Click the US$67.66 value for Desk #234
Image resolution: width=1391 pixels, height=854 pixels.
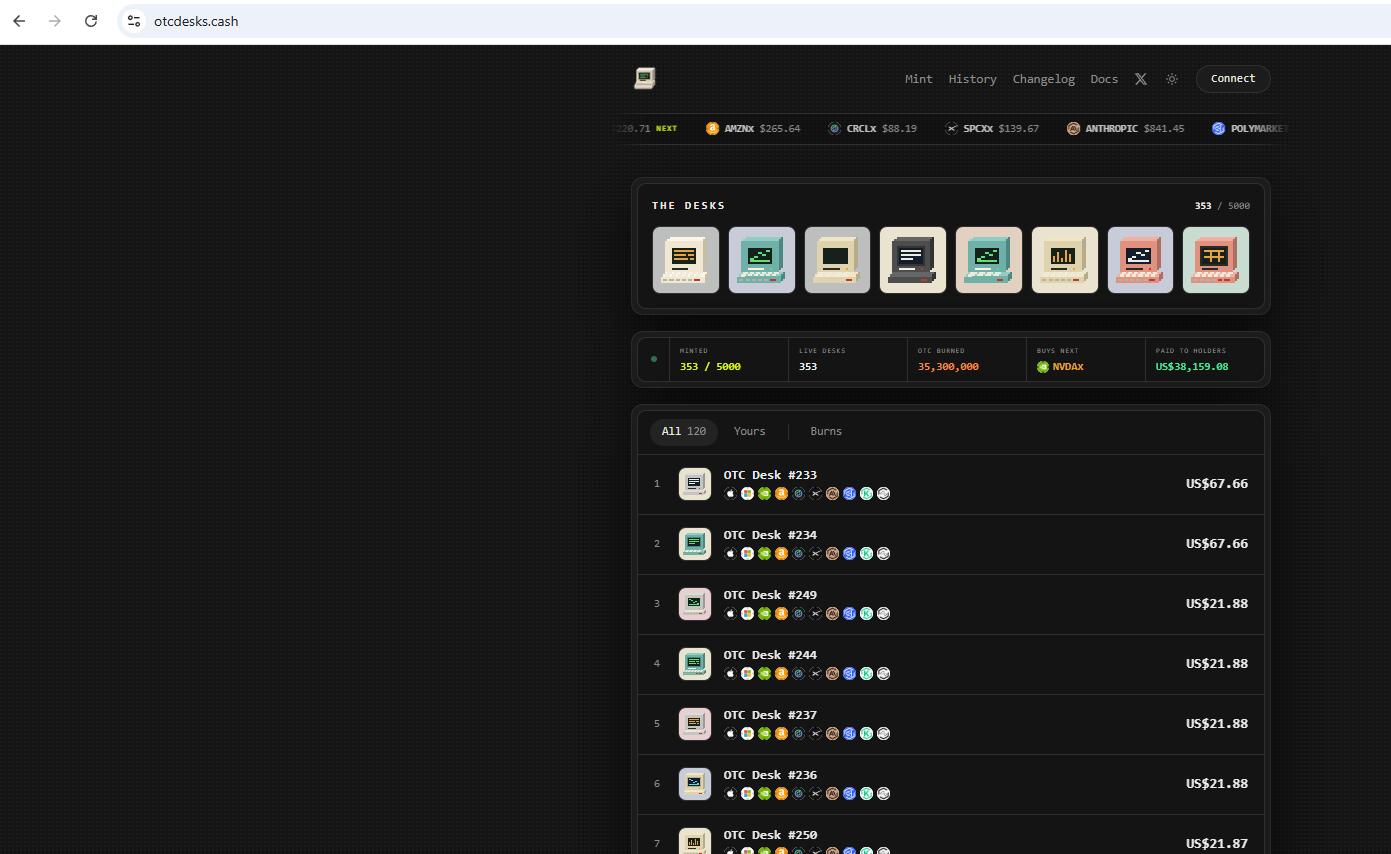(1217, 543)
